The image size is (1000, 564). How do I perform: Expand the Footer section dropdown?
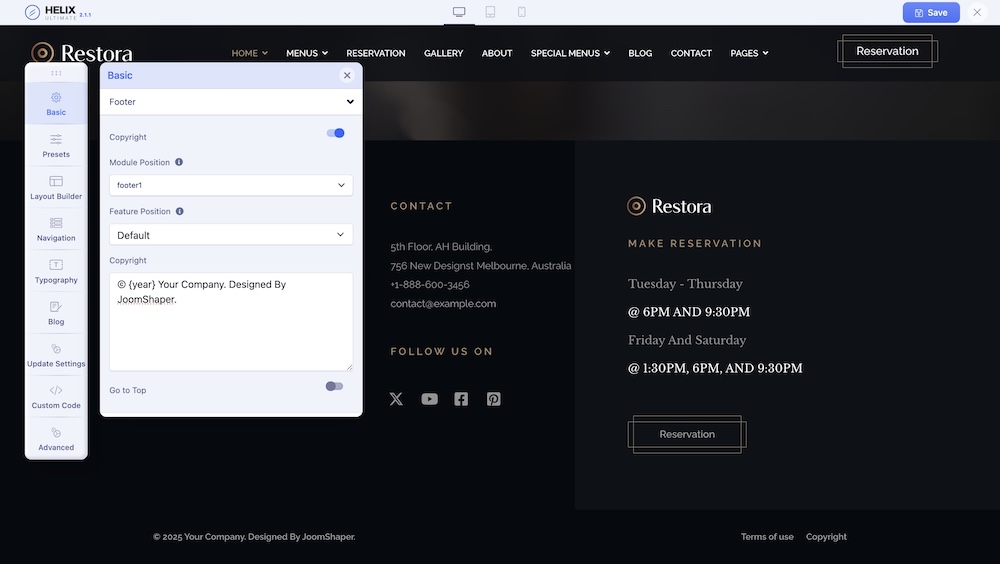[231, 101]
